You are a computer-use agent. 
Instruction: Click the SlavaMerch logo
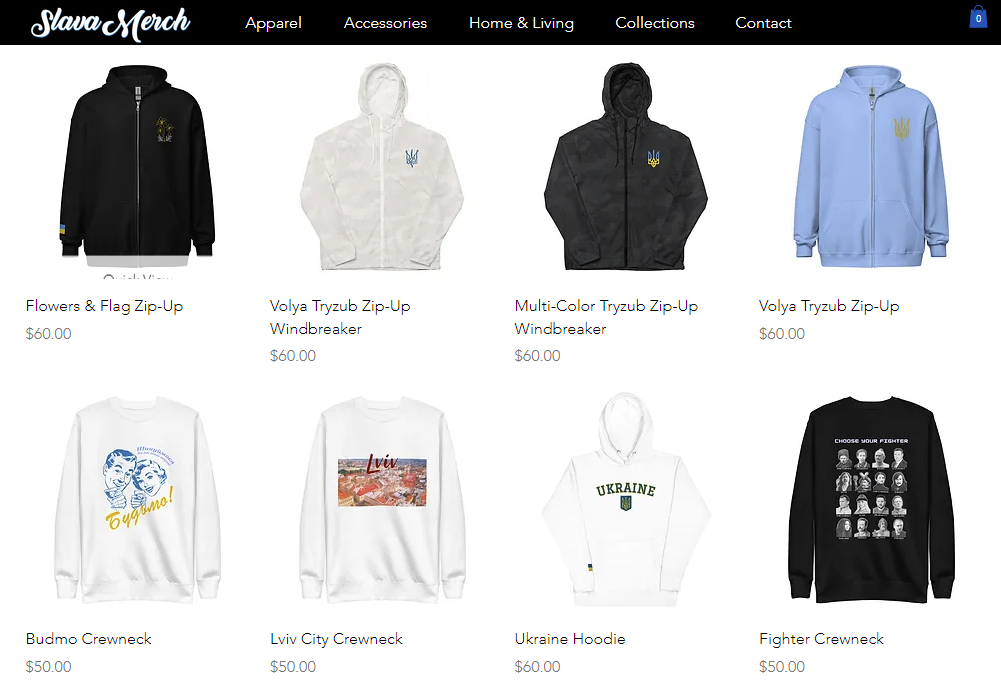click(110, 24)
